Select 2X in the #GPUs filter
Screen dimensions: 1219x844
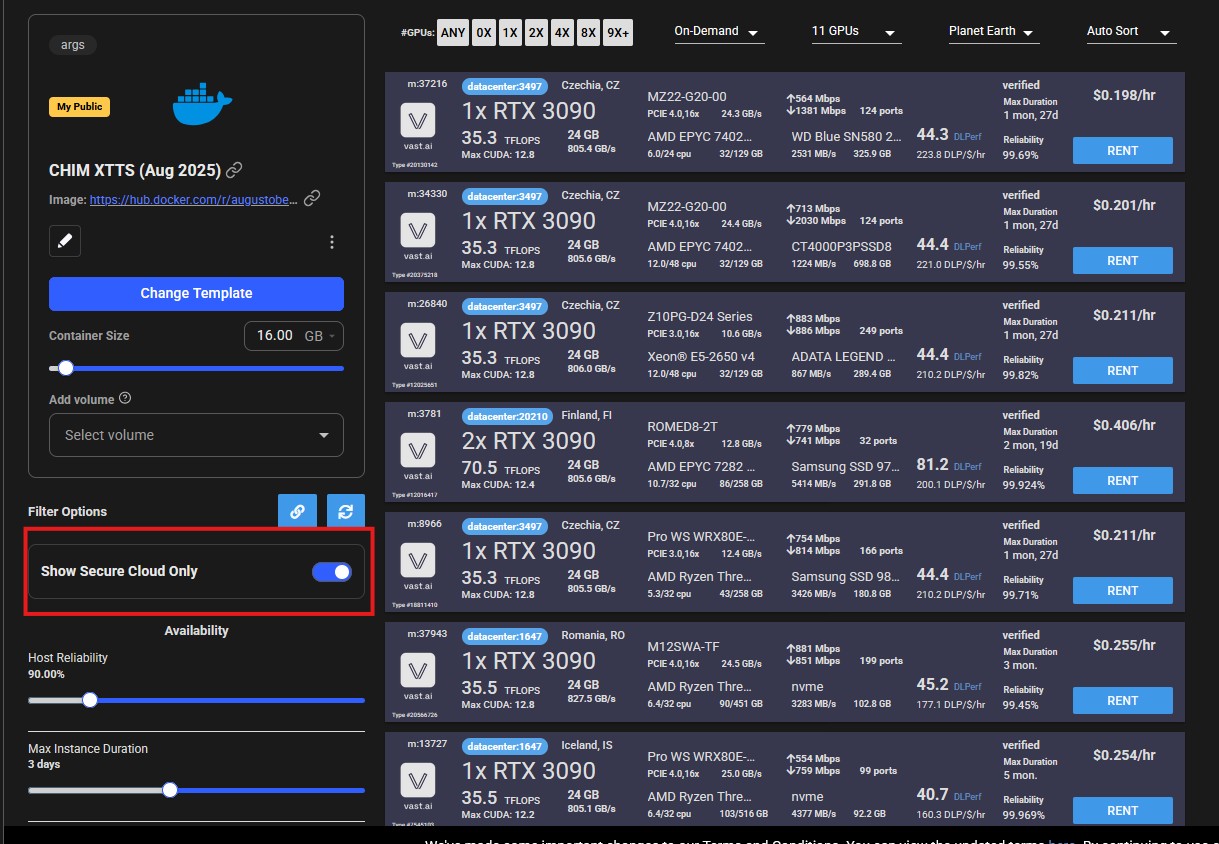(x=536, y=32)
